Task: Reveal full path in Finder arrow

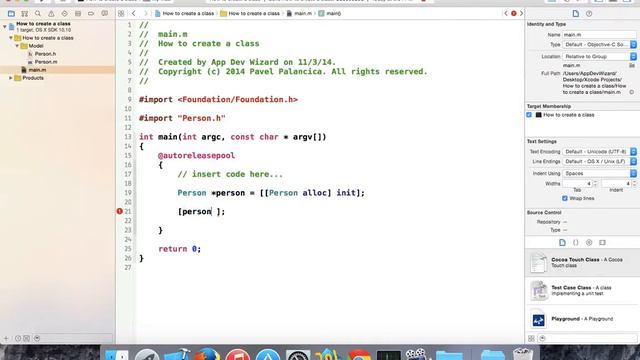Action: 631,92
